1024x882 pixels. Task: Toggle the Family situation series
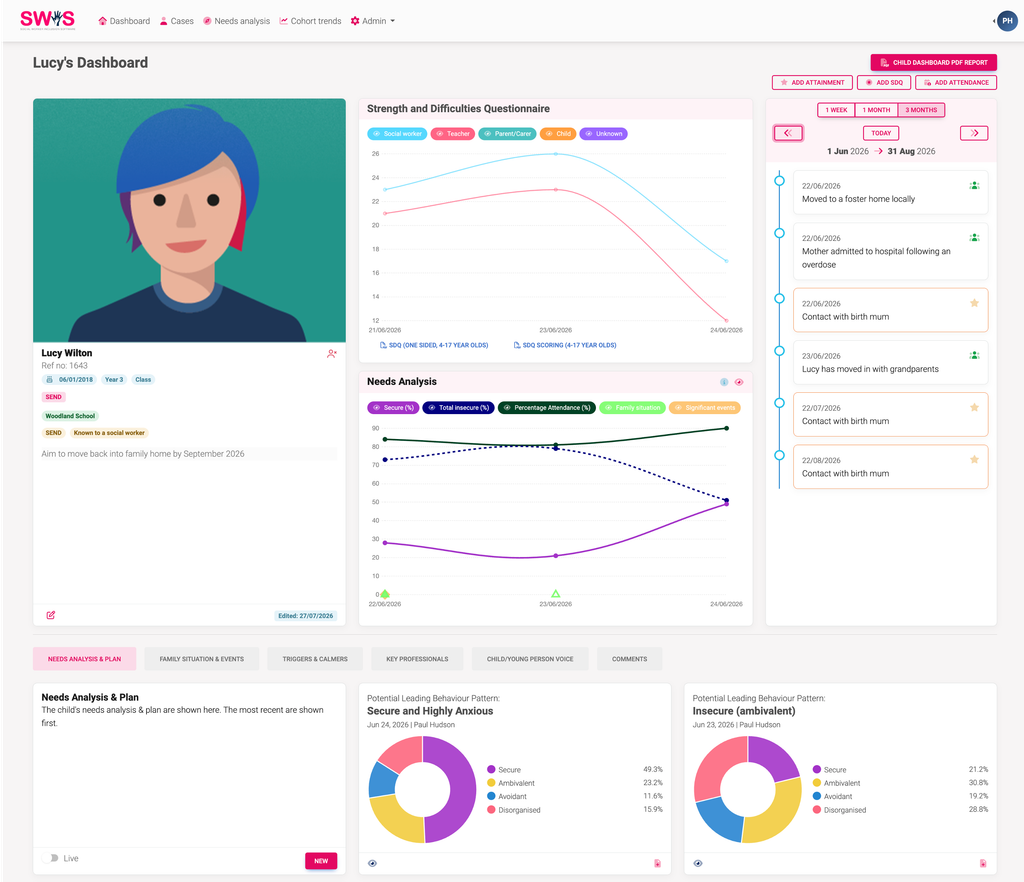[632, 408]
